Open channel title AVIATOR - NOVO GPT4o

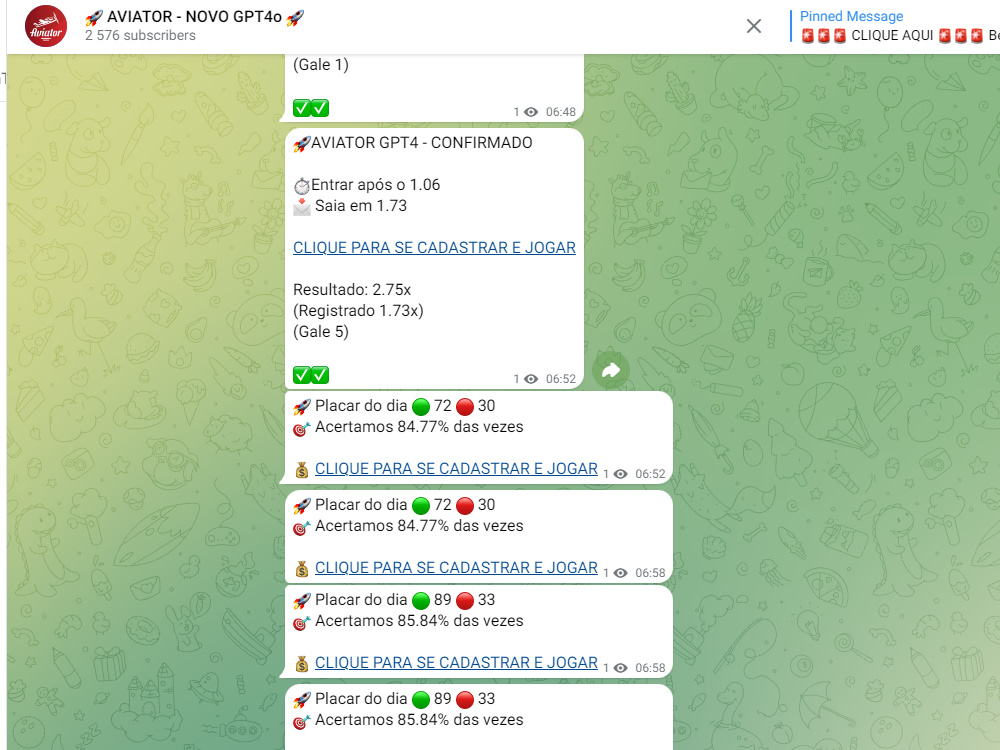tap(195, 17)
